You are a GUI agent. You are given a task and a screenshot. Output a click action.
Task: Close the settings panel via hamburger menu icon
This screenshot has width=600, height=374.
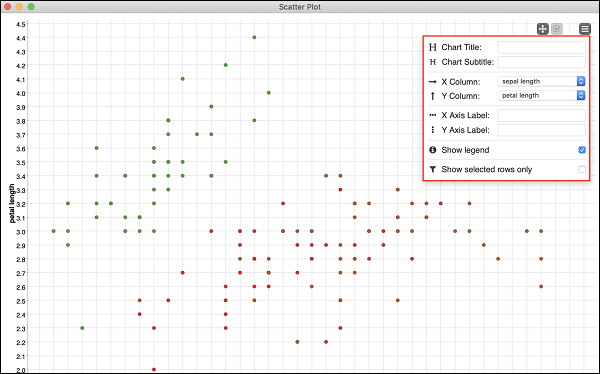click(585, 29)
